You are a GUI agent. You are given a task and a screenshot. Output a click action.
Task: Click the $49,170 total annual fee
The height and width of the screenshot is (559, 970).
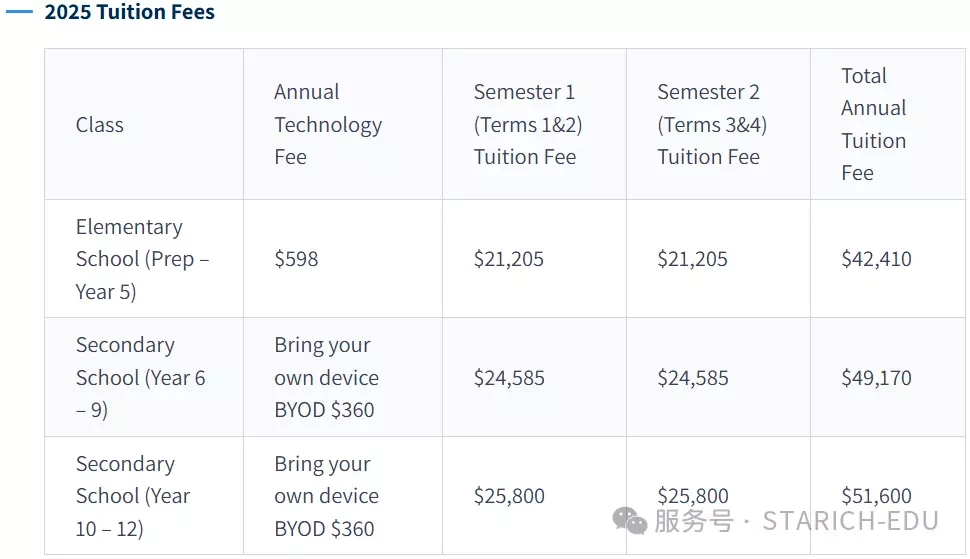coord(876,377)
